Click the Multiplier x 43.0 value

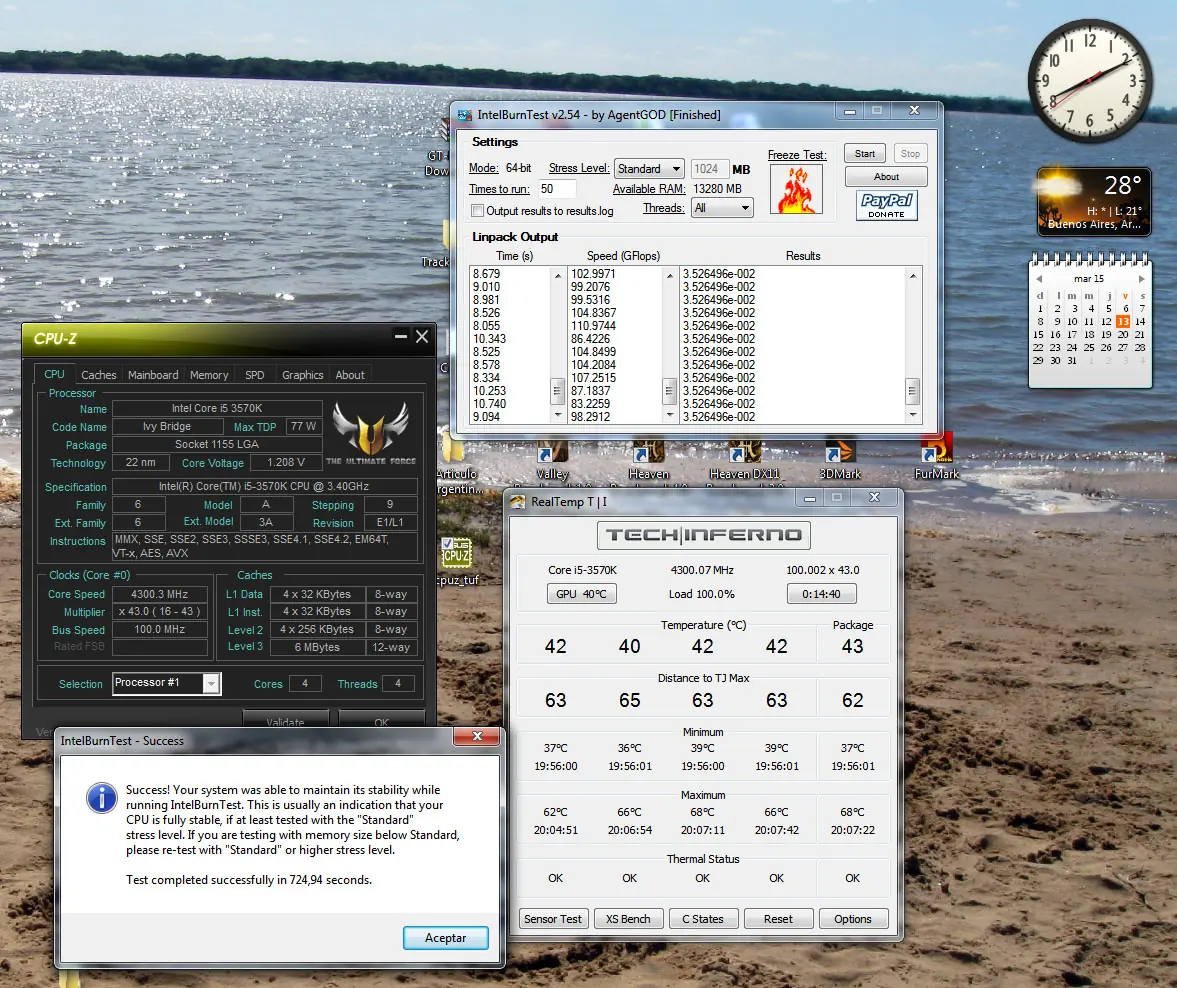tap(160, 611)
